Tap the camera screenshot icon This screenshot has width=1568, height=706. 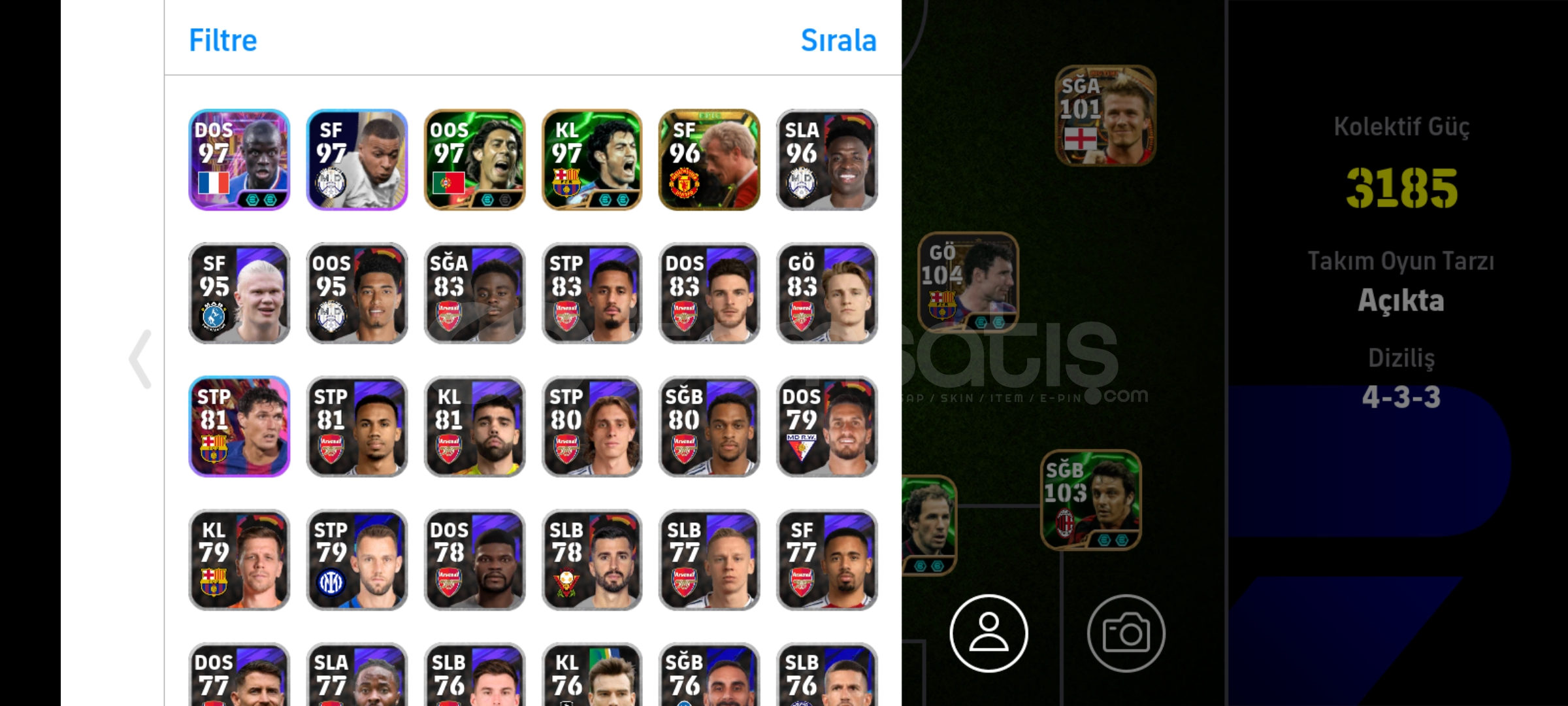click(x=1126, y=633)
